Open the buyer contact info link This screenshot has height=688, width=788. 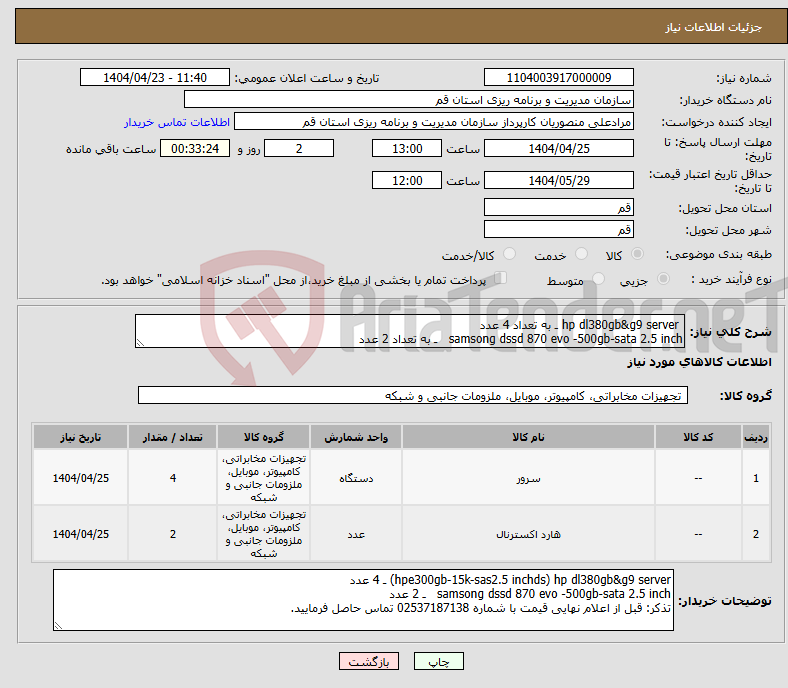point(177,122)
